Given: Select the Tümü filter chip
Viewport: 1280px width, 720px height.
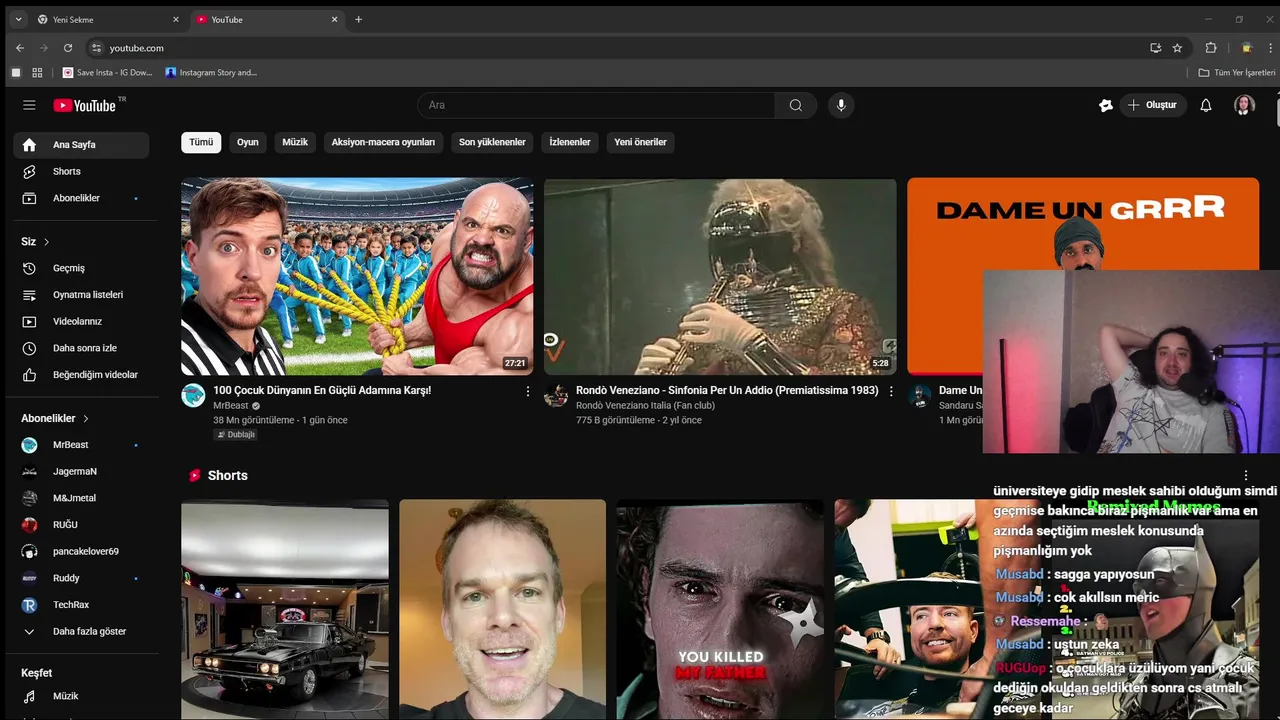Looking at the screenshot, I should click(x=201, y=142).
